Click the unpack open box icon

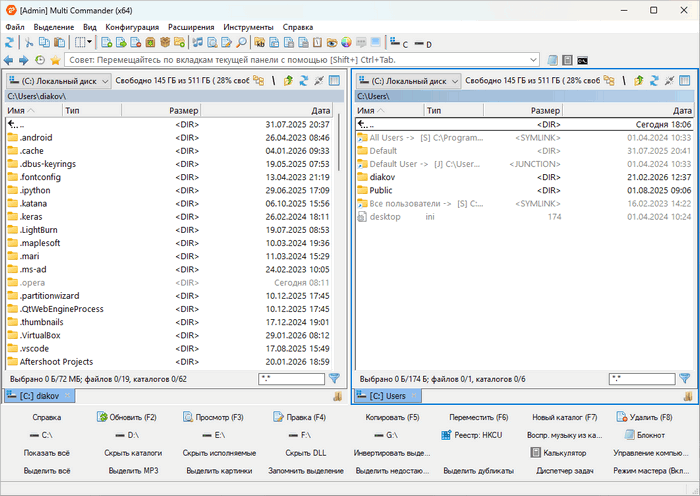coord(165,43)
